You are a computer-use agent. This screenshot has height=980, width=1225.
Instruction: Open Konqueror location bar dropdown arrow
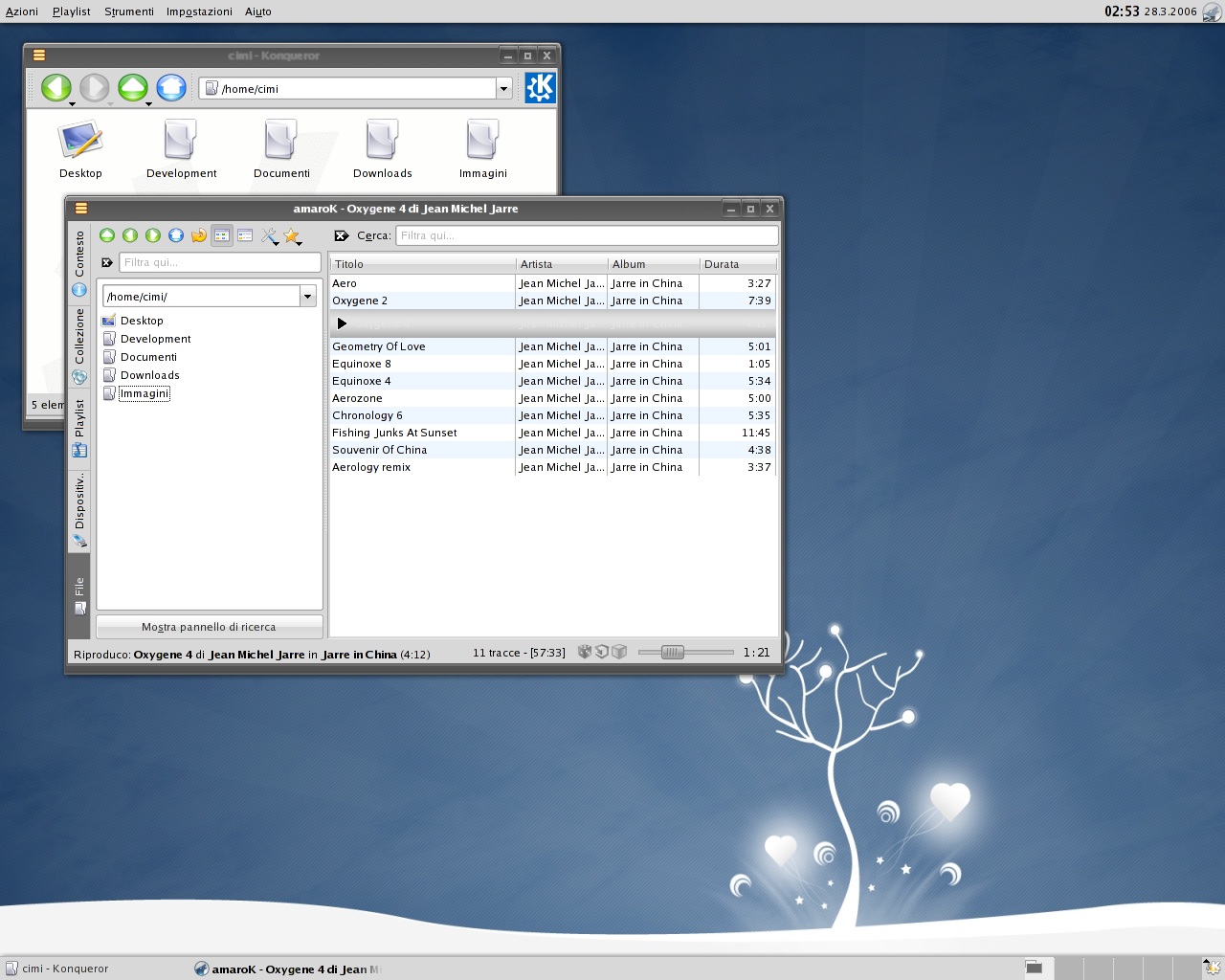(503, 88)
